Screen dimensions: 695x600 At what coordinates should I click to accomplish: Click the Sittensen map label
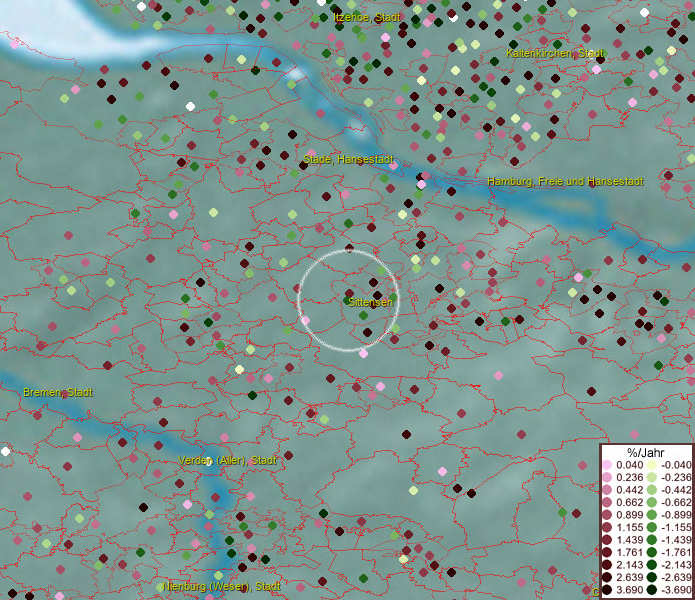370,302
